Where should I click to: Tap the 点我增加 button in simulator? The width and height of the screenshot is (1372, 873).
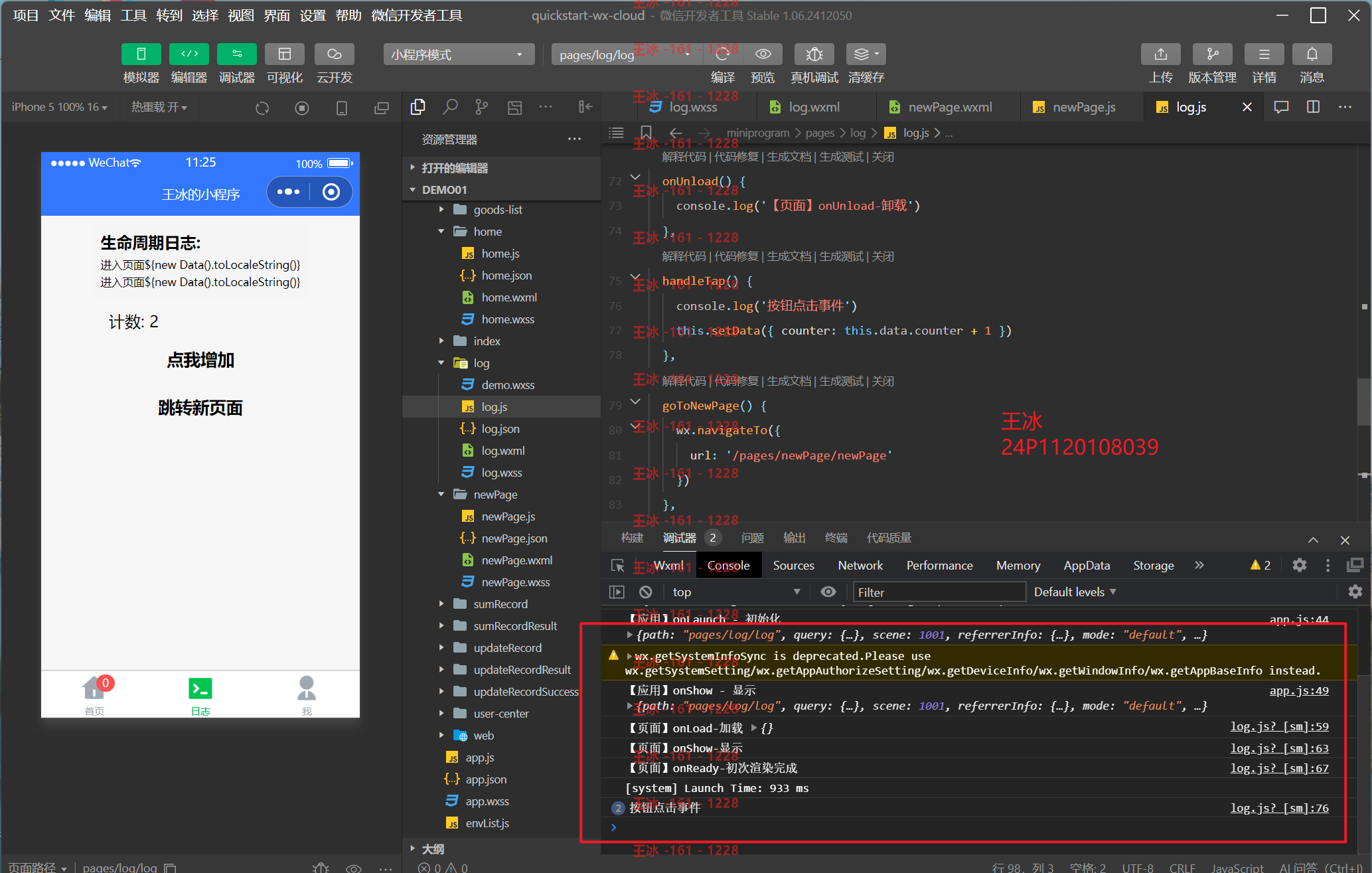click(x=200, y=360)
